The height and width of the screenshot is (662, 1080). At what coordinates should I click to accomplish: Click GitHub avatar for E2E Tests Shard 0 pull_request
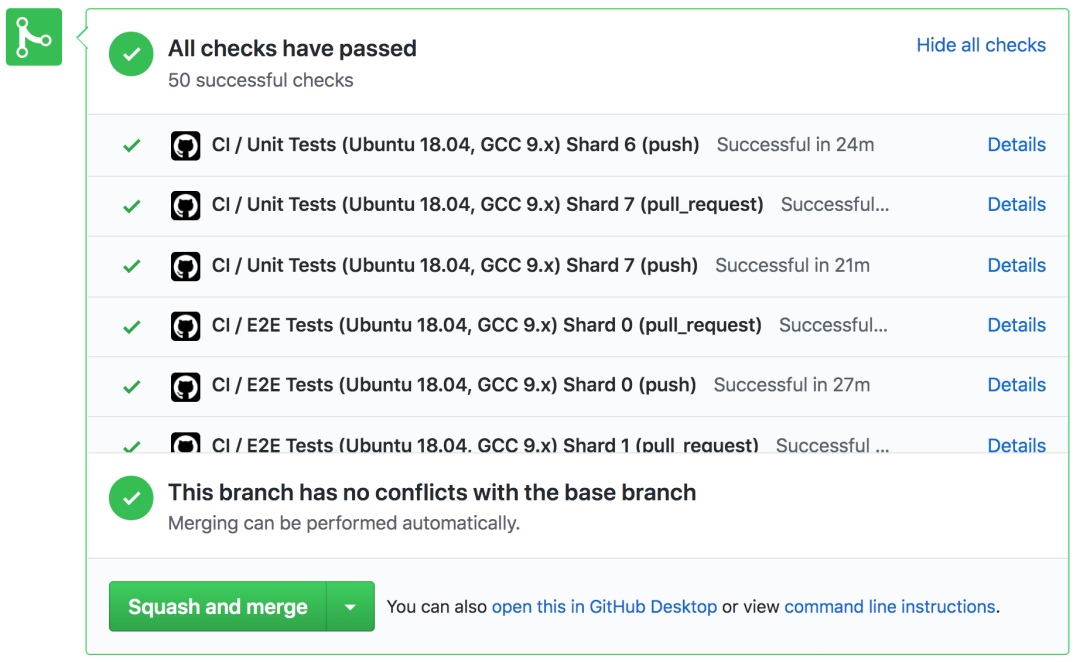185,326
